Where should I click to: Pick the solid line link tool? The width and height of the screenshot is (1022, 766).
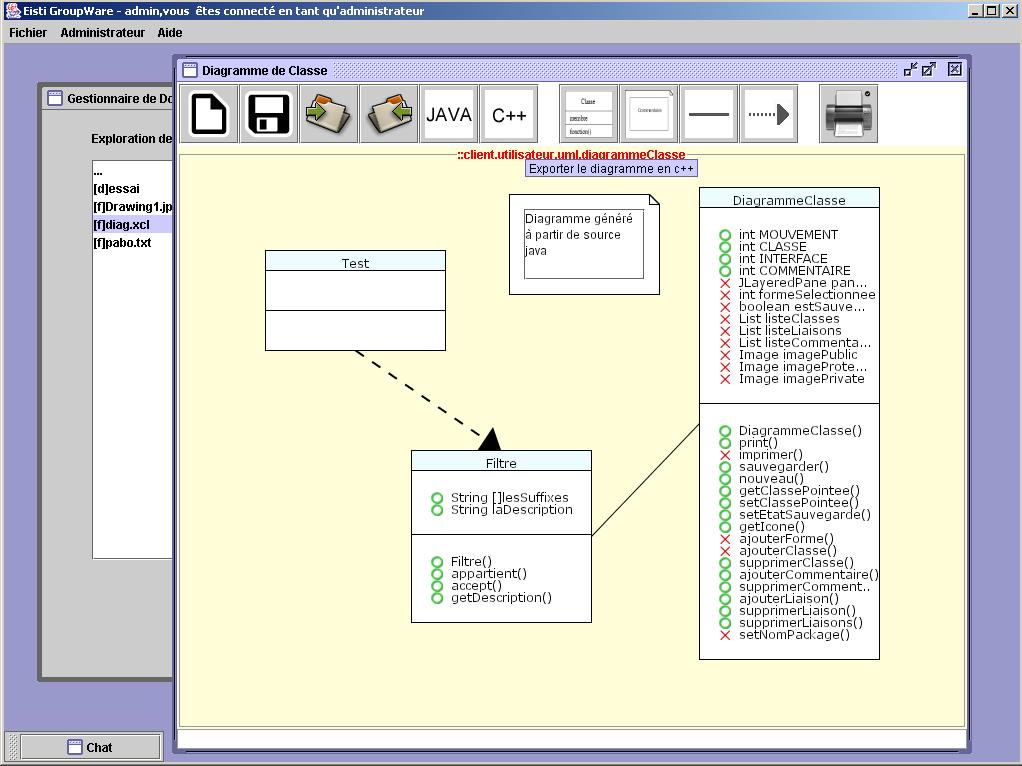pyautogui.click(x=709, y=114)
